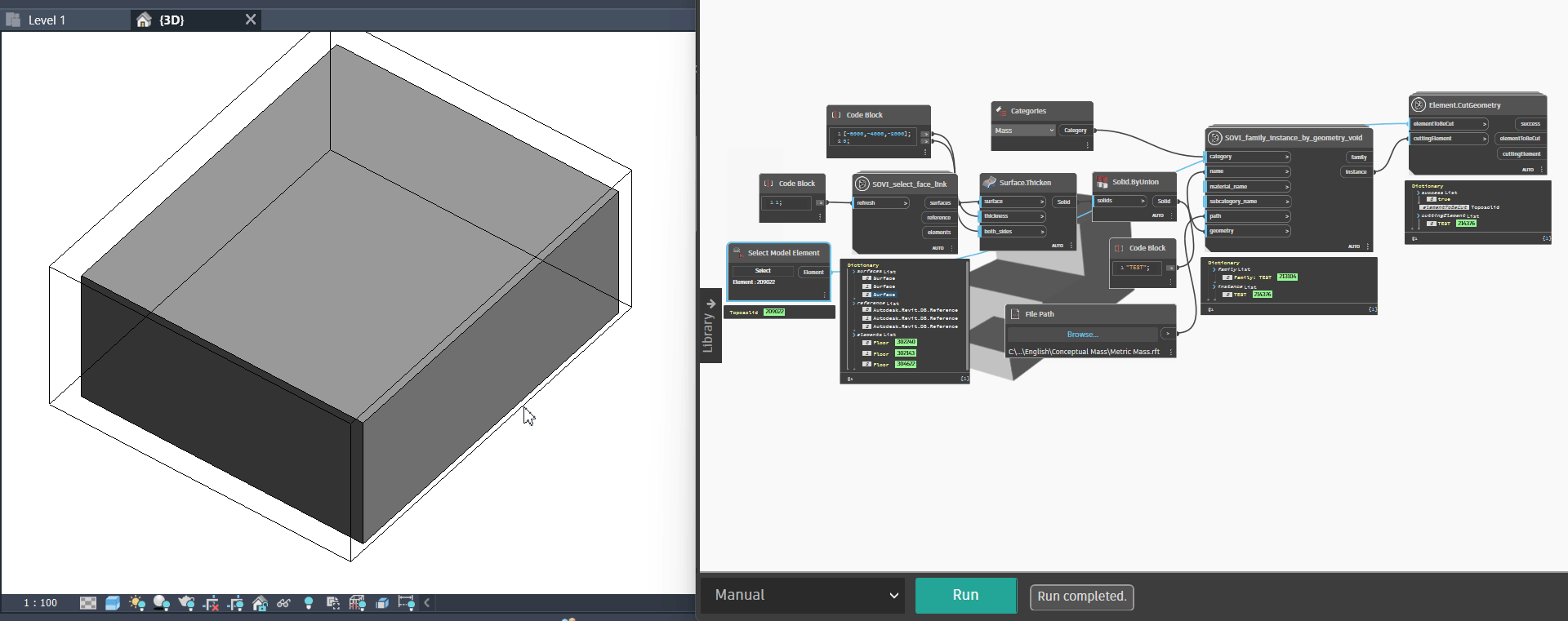Click SOVI_family_instance_by_geometry_void node icon
The height and width of the screenshot is (621, 1568).
(x=1215, y=138)
